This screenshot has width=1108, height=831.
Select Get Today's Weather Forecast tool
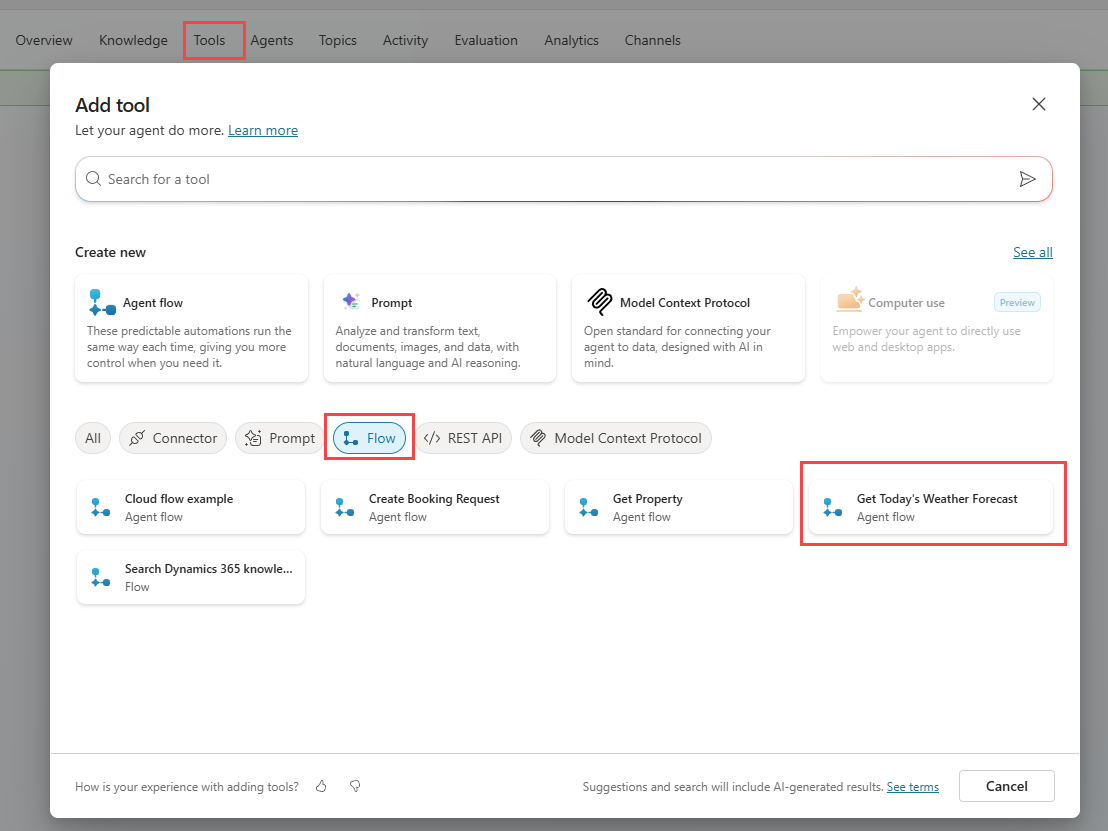point(931,507)
